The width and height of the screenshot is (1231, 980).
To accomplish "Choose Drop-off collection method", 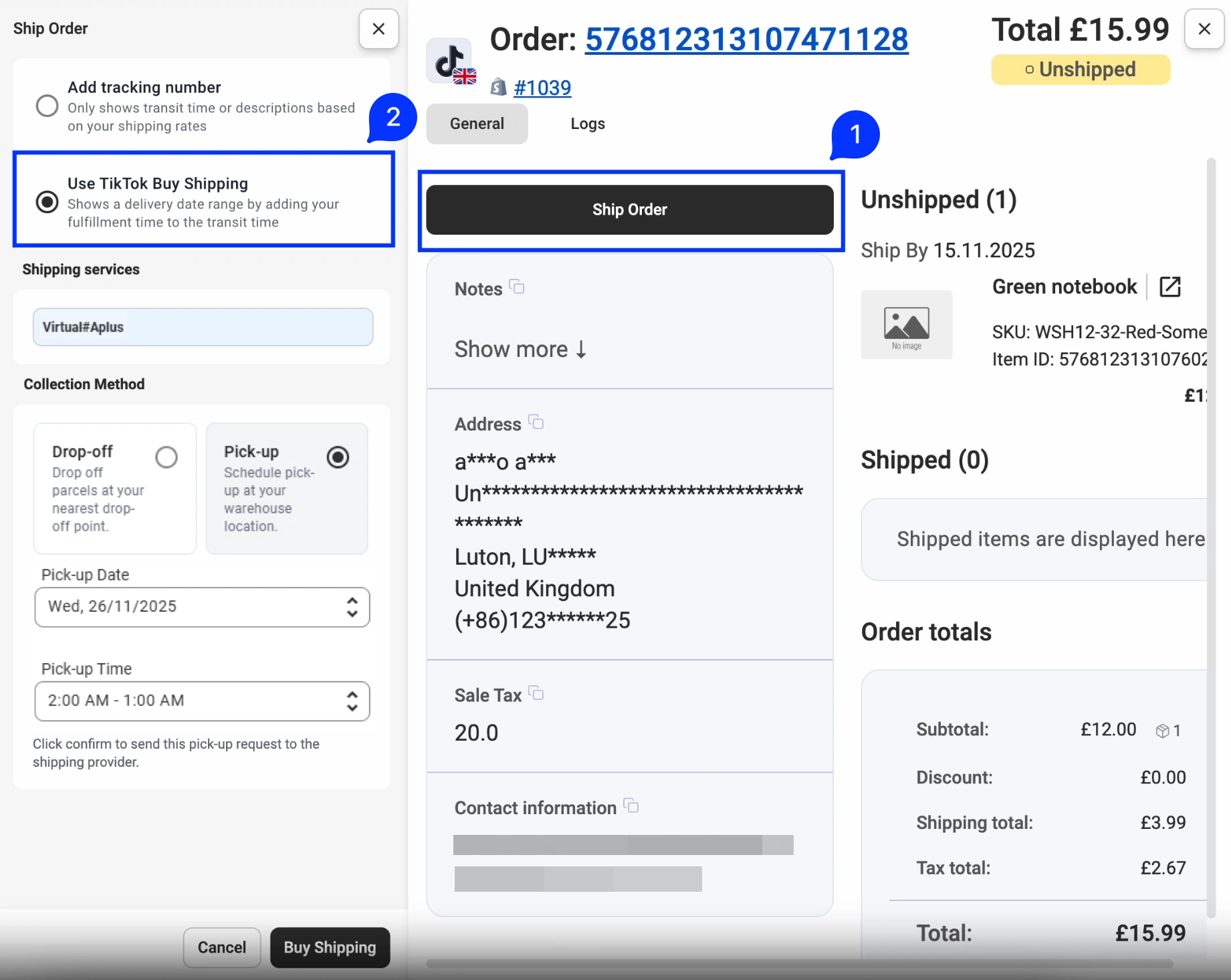I will pyautogui.click(x=166, y=457).
